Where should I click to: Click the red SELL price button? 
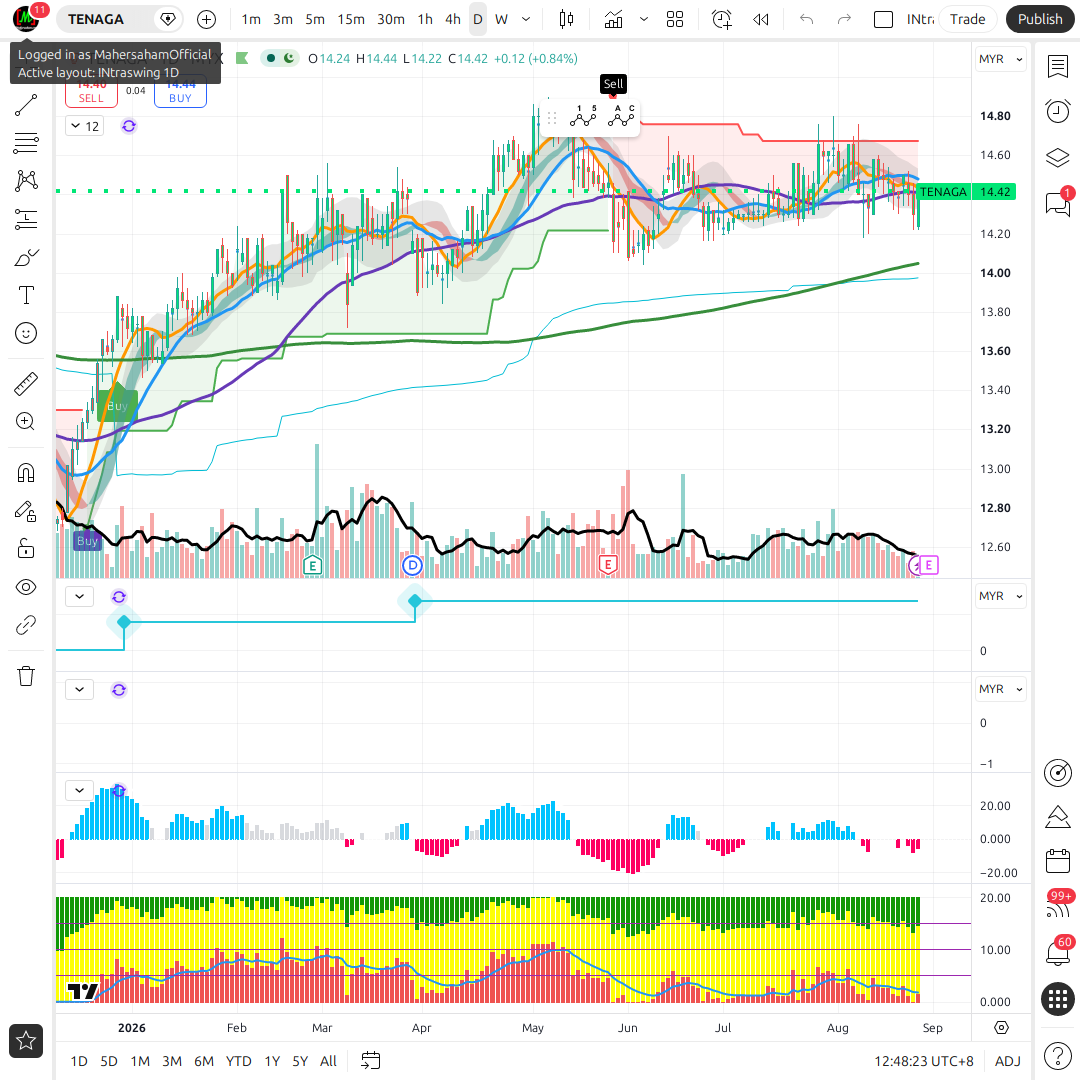(x=91, y=92)
